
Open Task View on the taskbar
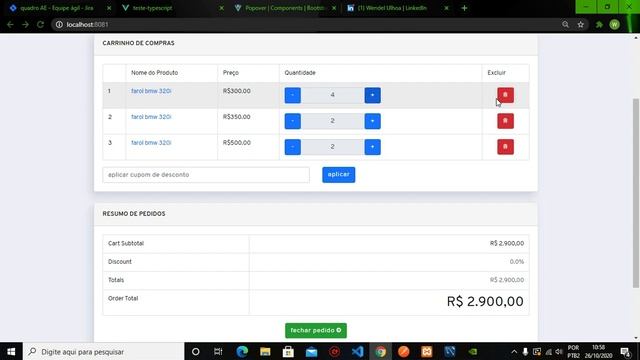pos(218,351)
